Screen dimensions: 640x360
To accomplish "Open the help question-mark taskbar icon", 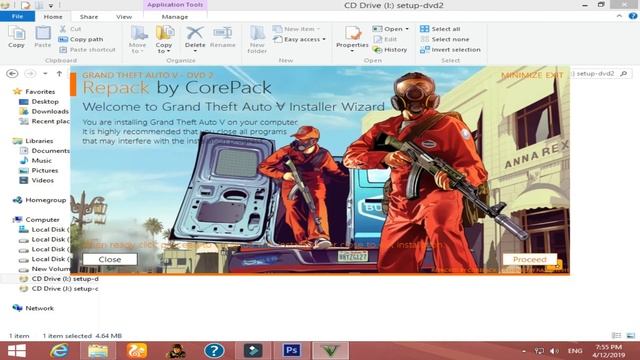I will point(214,351).
